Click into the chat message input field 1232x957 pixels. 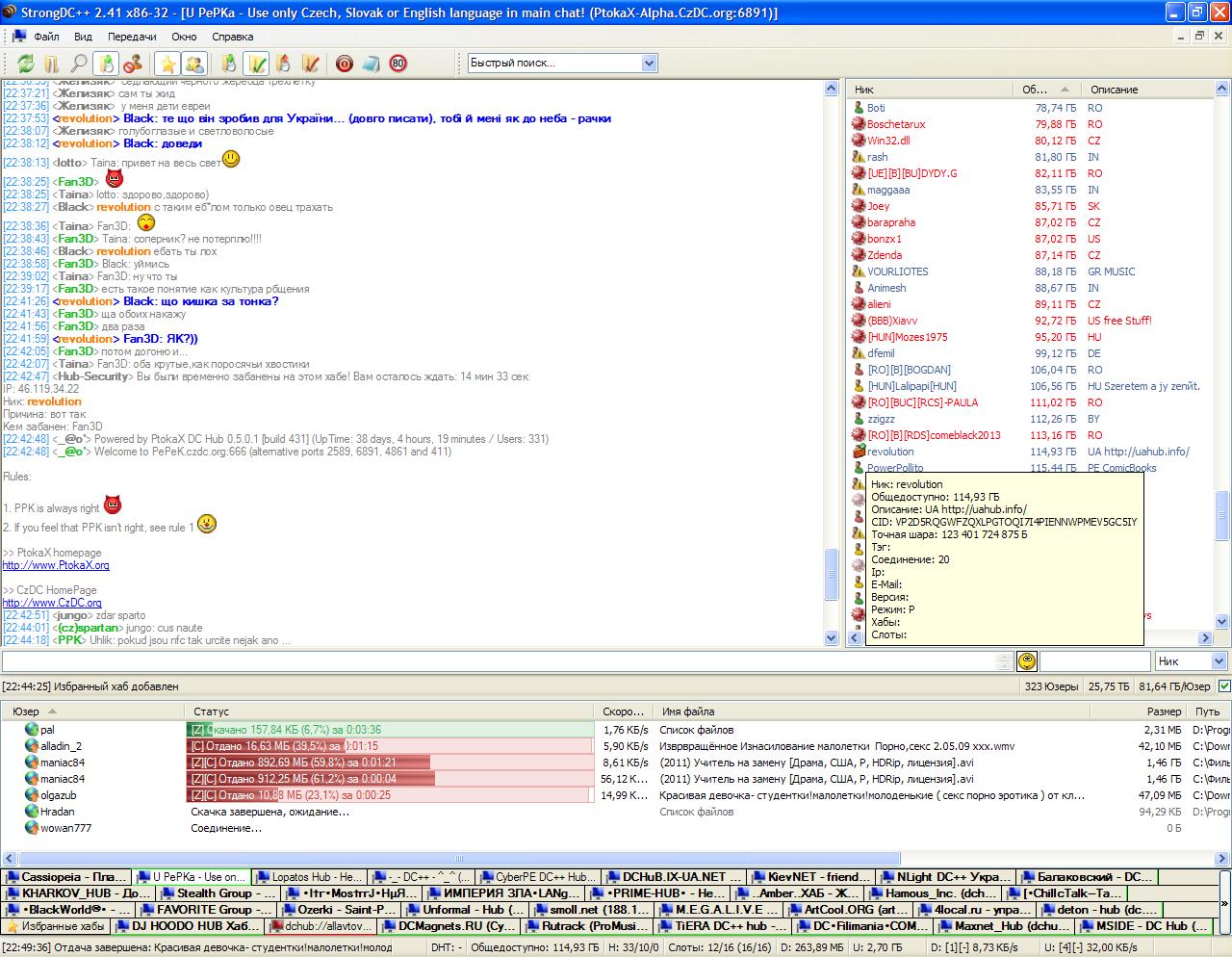pyautogui.click(x=498, y=661)
